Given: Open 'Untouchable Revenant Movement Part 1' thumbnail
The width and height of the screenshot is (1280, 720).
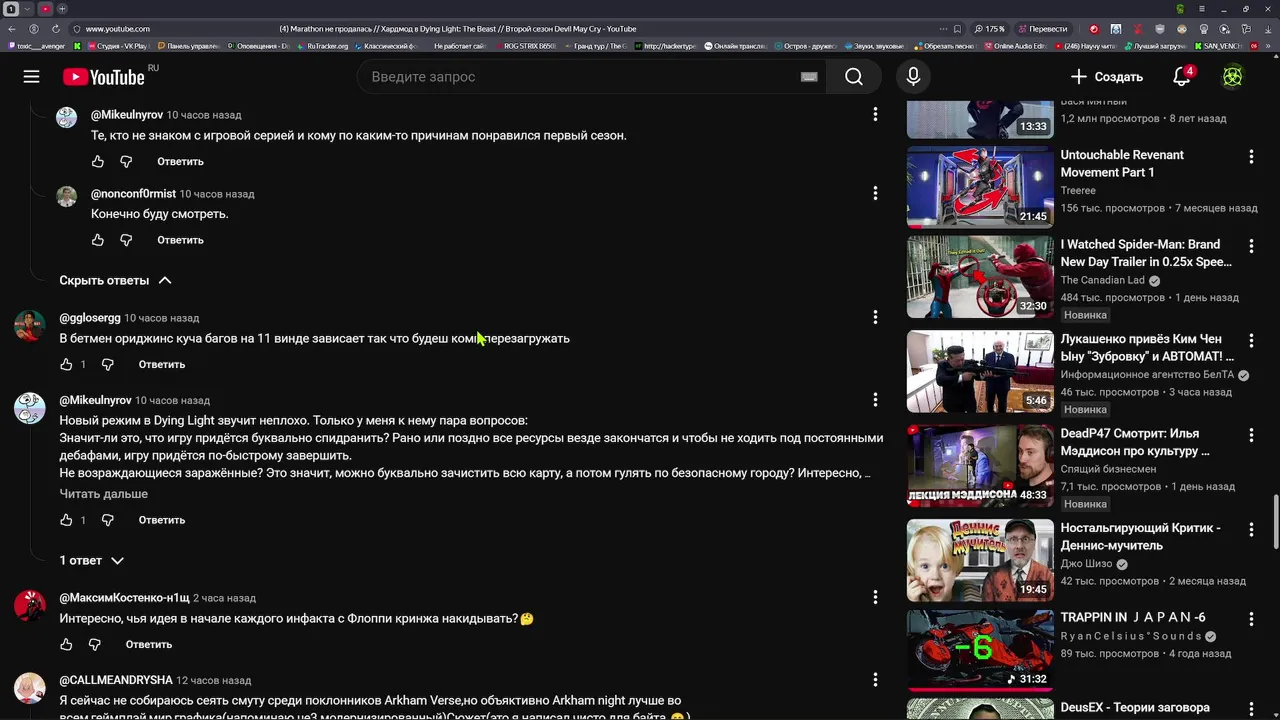Looking at the screenshot, I should click(x=980, y=187).
